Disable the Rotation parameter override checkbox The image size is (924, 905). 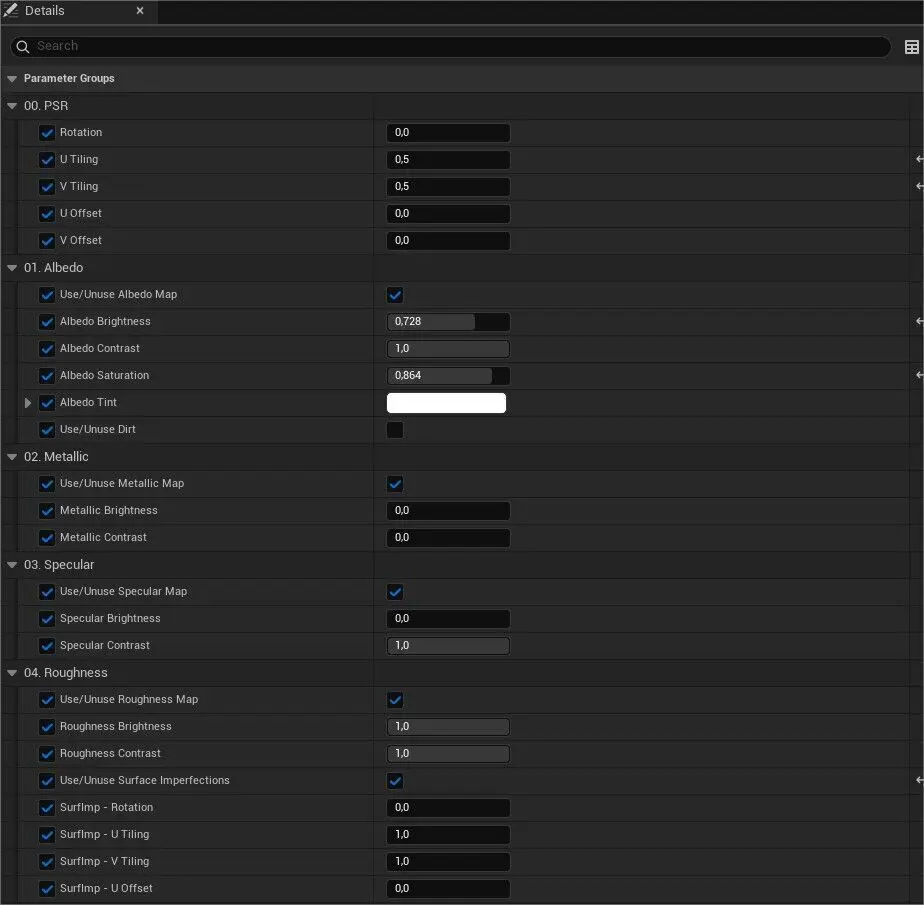(47, 133)
